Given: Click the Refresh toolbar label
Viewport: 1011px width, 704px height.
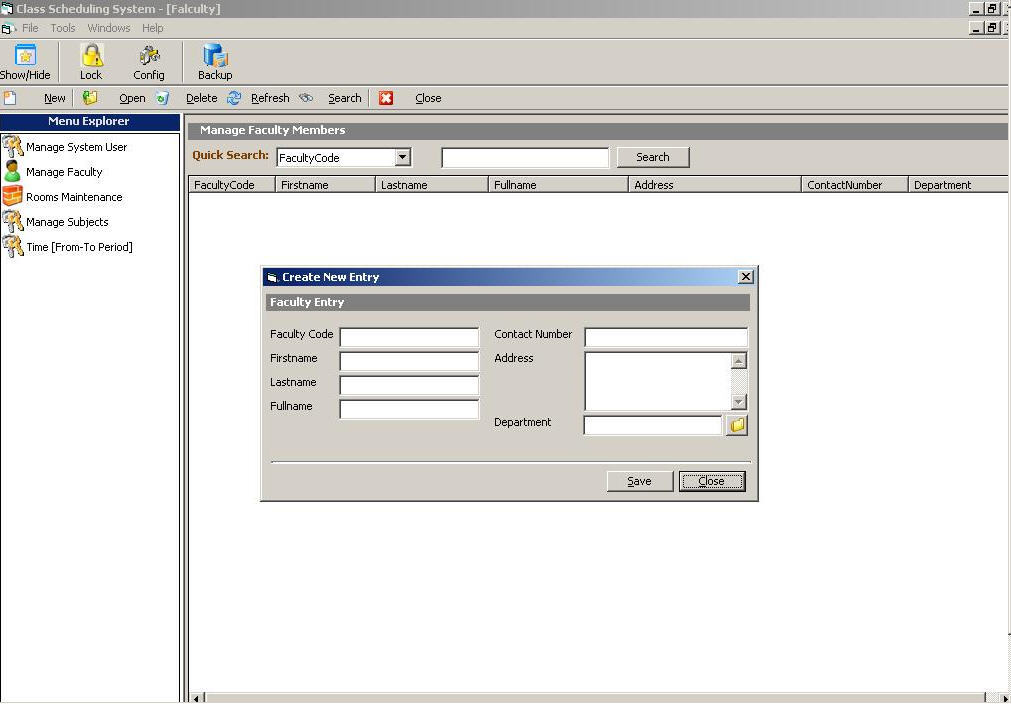Looking at the screenshot, I should tap(270, 98).
